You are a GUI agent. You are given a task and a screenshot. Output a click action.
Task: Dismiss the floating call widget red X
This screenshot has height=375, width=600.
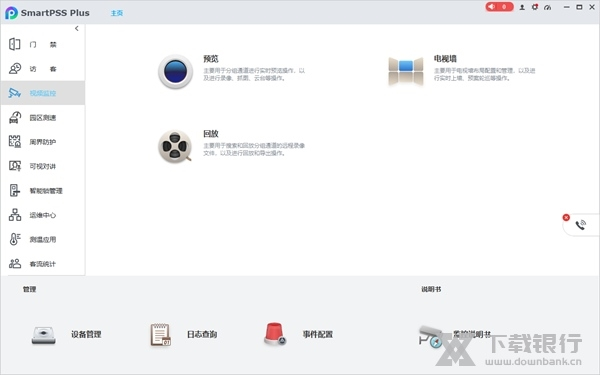point(566,217)
